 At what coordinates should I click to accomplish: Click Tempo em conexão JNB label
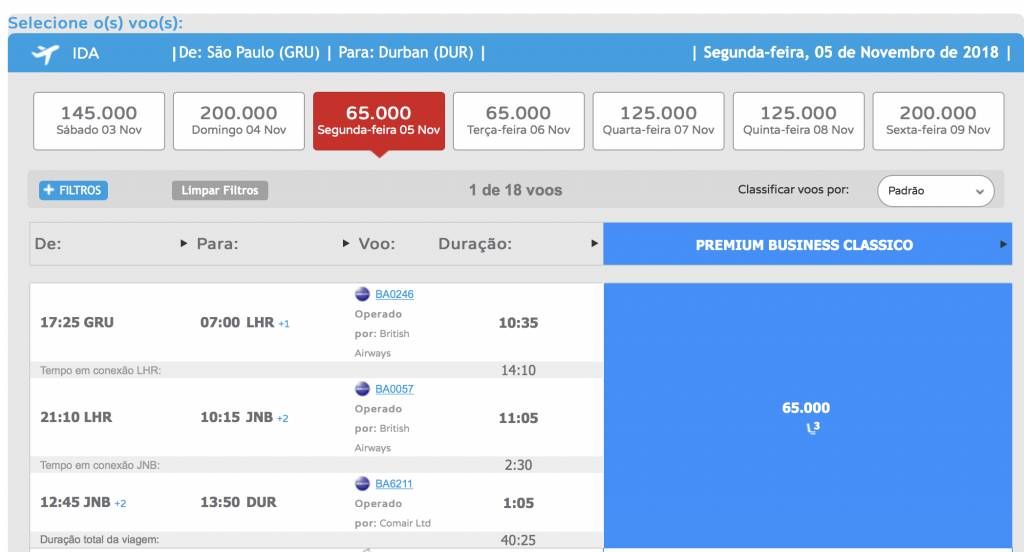click(100, 465)
